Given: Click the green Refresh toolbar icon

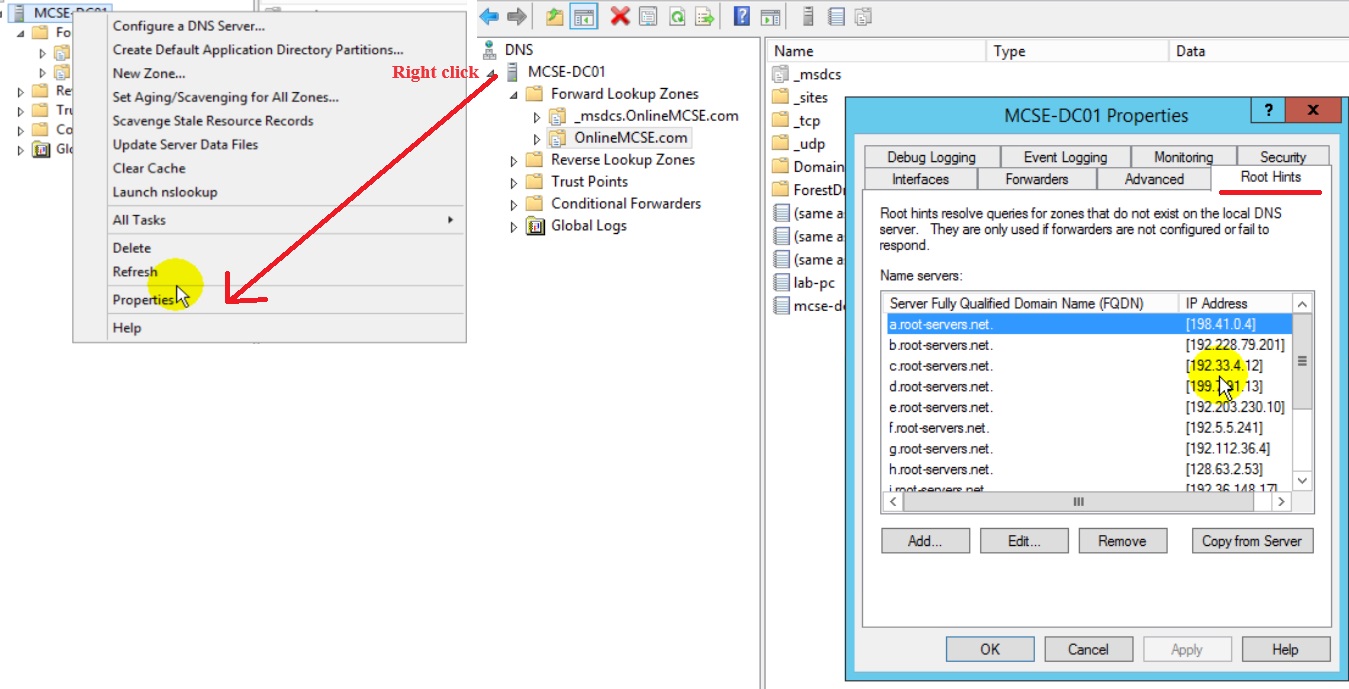Looking at the screenshot, I should click(677, 16).
